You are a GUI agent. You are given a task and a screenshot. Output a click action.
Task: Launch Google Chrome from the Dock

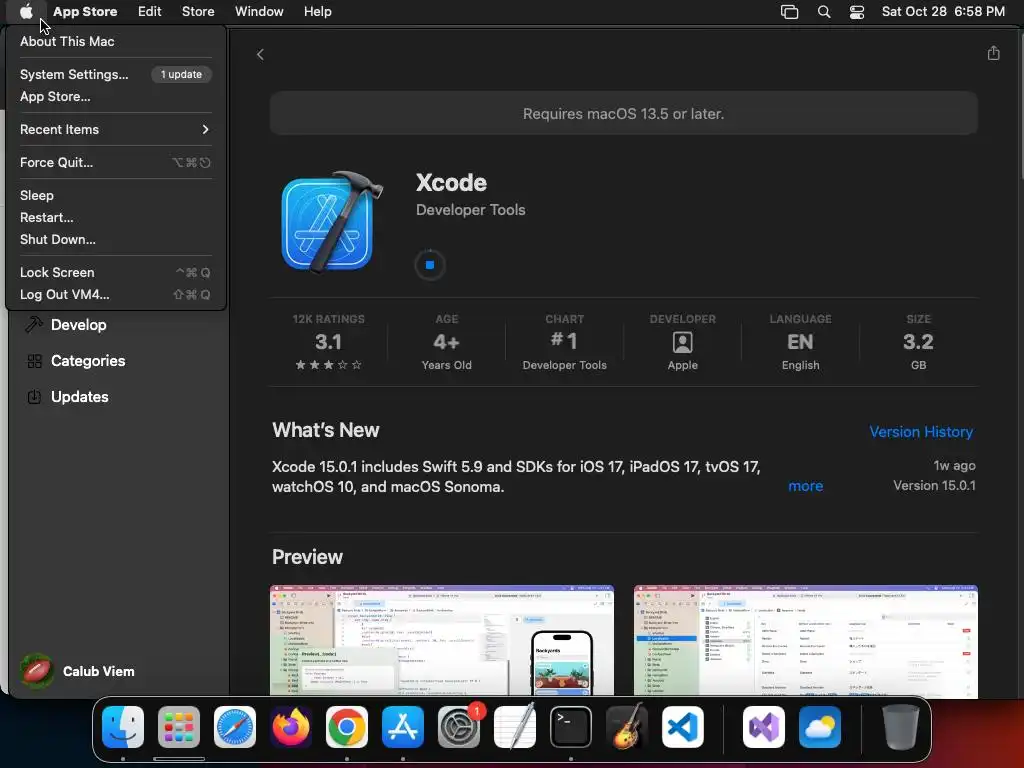point(347,727)
